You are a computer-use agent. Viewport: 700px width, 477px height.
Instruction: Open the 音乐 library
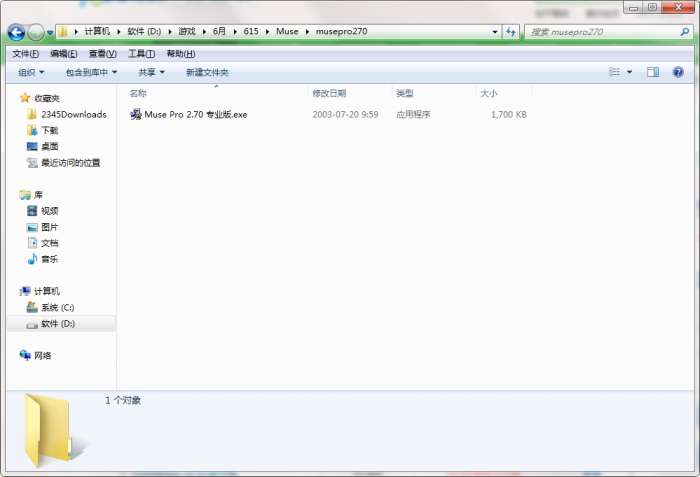(50, 259)
